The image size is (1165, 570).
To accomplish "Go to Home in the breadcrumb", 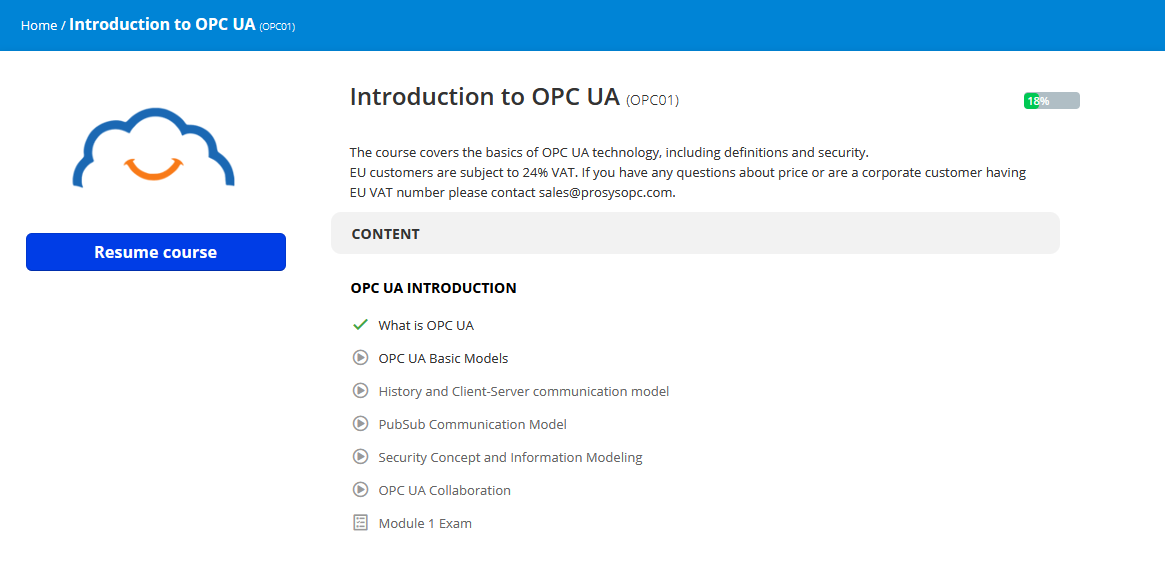I will coord(39,25).
